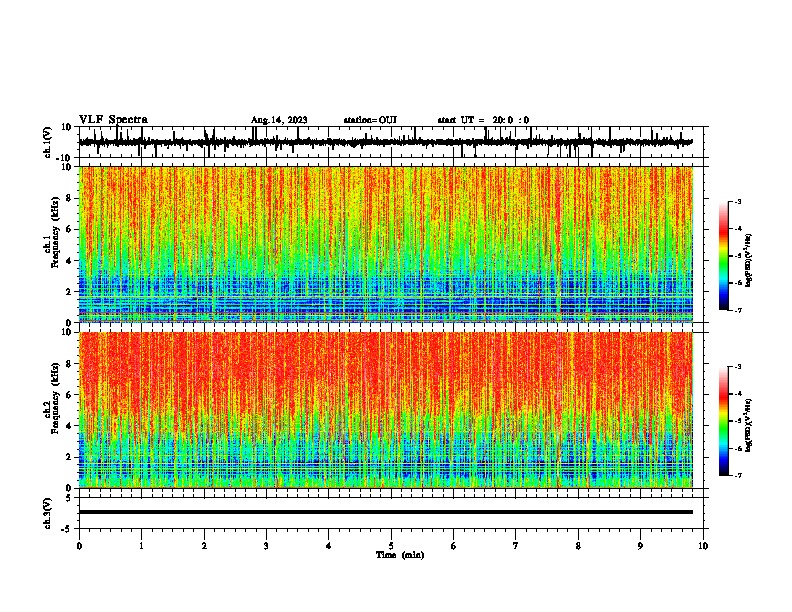Click the "station=OUI" label
The height and width of the screenshot is (612, 792).
(x=370, y=120)
